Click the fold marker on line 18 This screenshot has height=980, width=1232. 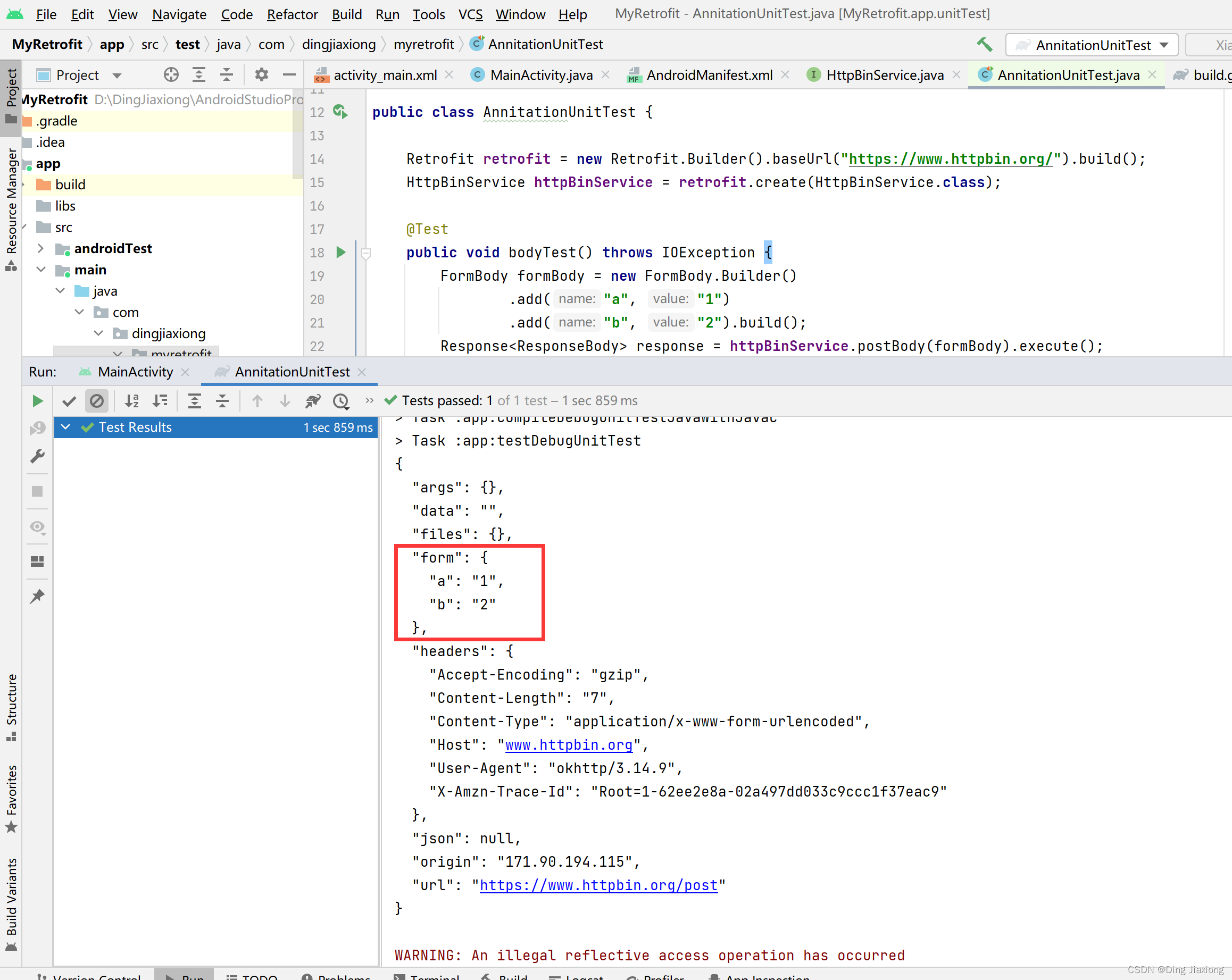click(367, 253)
